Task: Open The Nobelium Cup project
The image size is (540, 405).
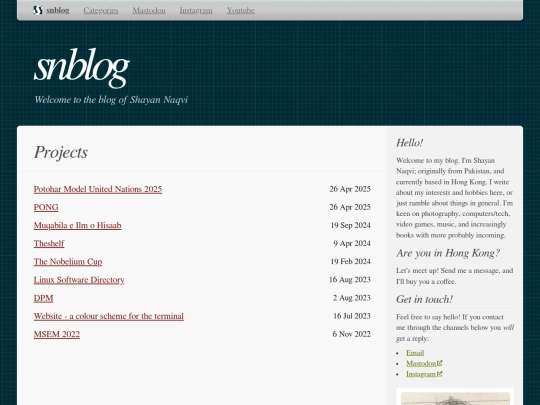Action: pyautogui.click(x=68, y=262)
